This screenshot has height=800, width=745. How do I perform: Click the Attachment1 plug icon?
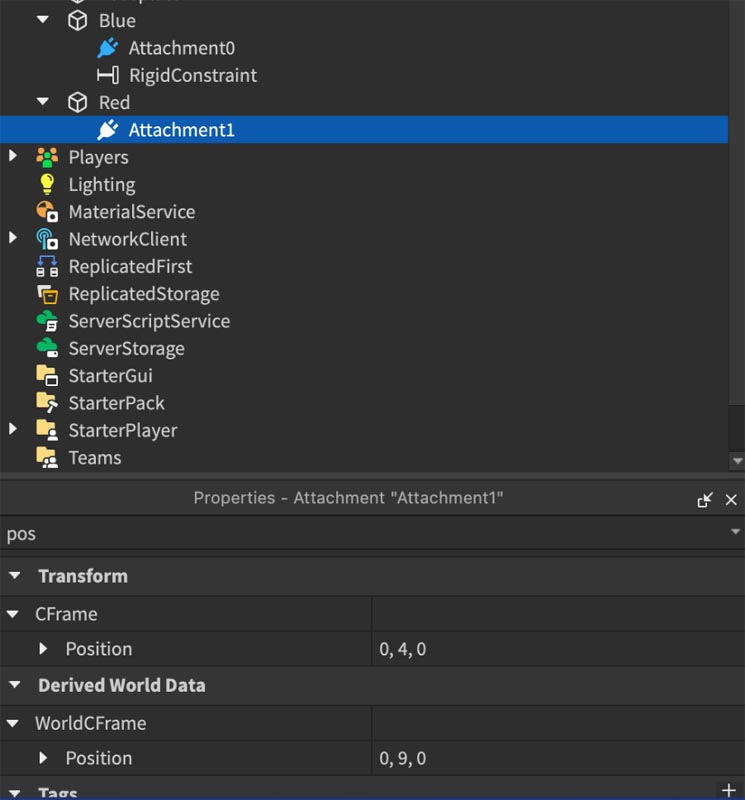[108, 130]
